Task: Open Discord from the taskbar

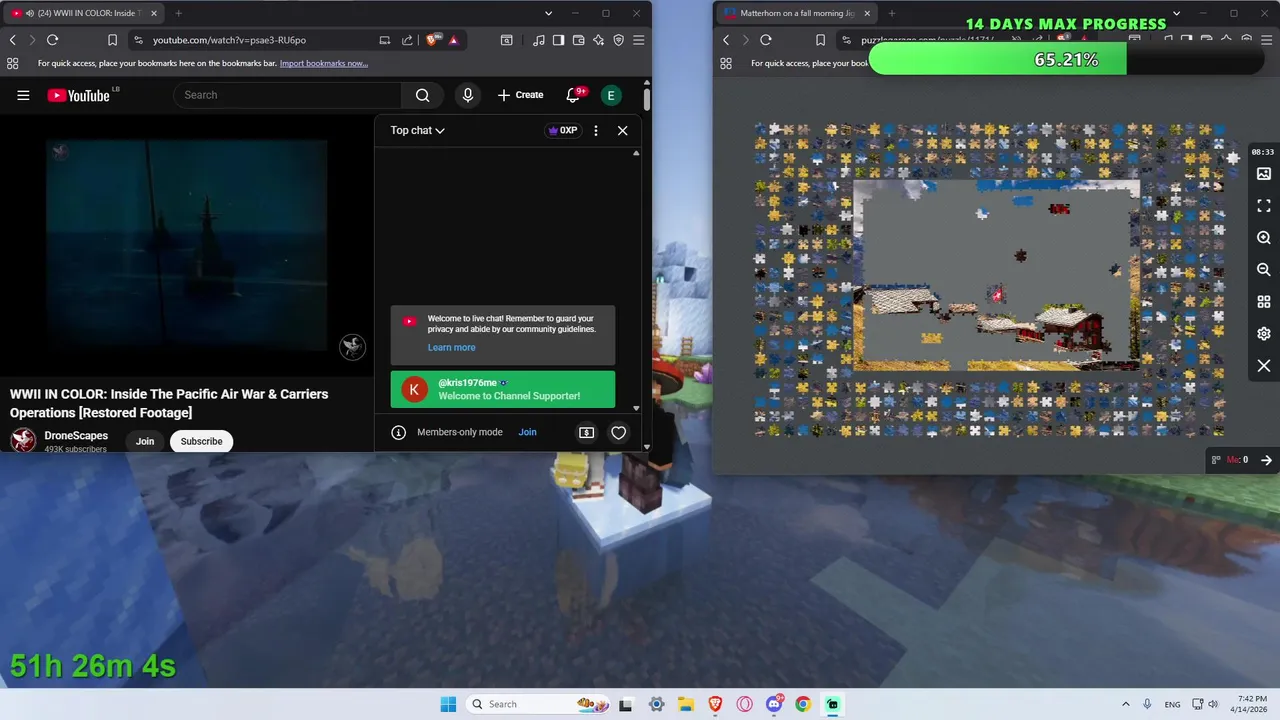Action: (x=774, y=704)
